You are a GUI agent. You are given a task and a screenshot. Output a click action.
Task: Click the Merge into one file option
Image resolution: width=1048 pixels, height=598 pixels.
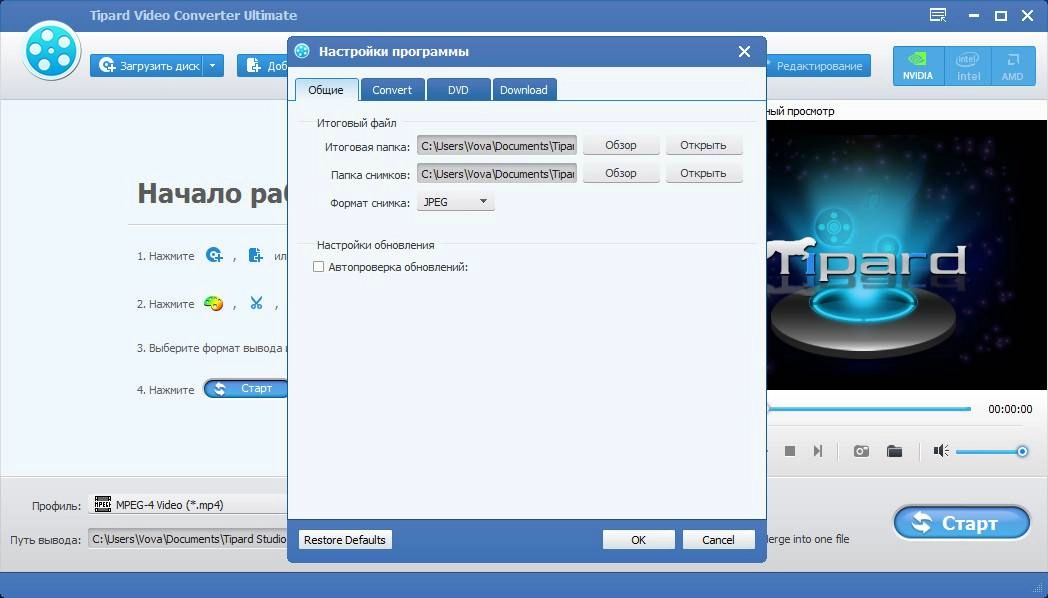(x=808, y=539)
